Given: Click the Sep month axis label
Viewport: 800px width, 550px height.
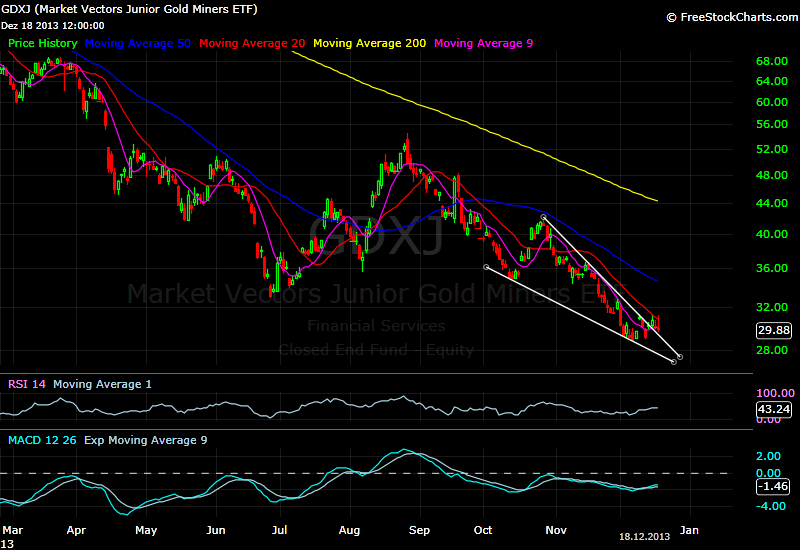Looking at the screenshot, I should click(419, 530).
